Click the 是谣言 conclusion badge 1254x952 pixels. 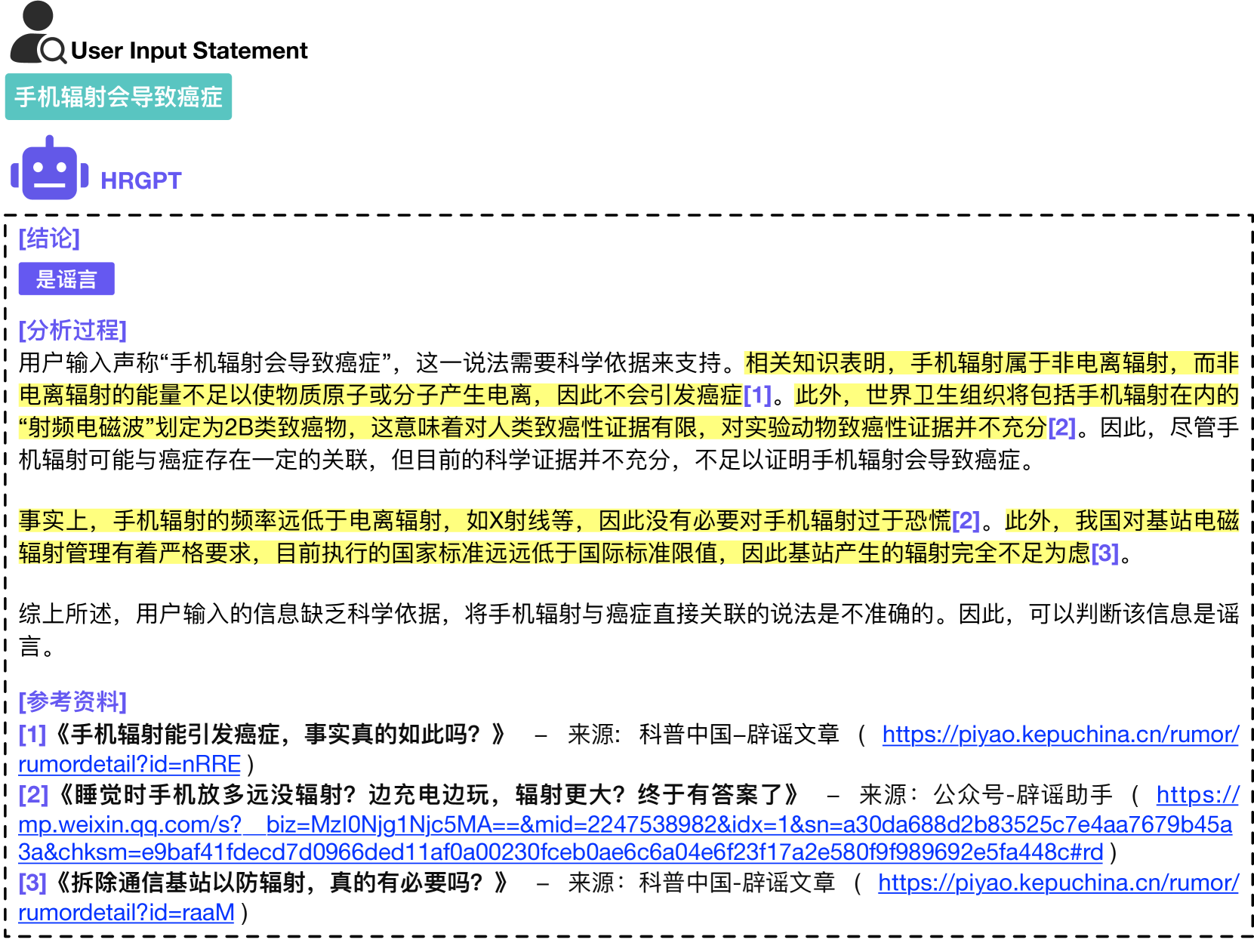coord(66,279)
